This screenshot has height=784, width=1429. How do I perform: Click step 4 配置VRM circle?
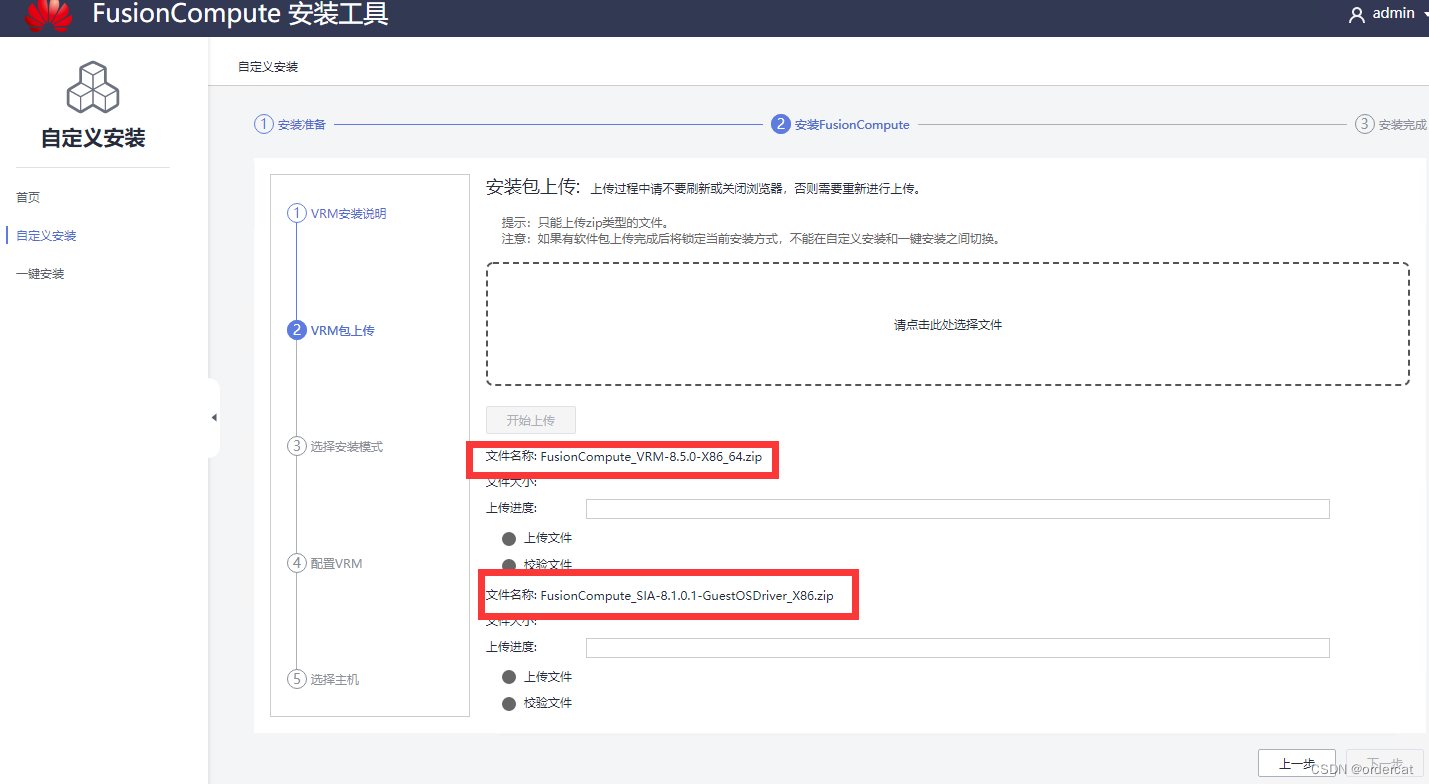point(297,563)
